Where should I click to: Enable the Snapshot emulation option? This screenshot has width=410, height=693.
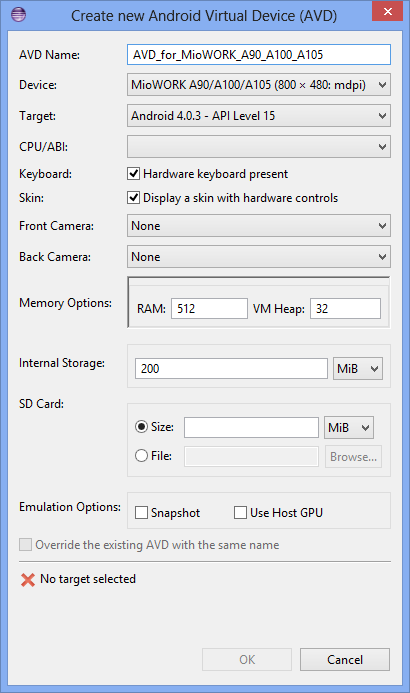pyautogui.click(x=141, y=513)
